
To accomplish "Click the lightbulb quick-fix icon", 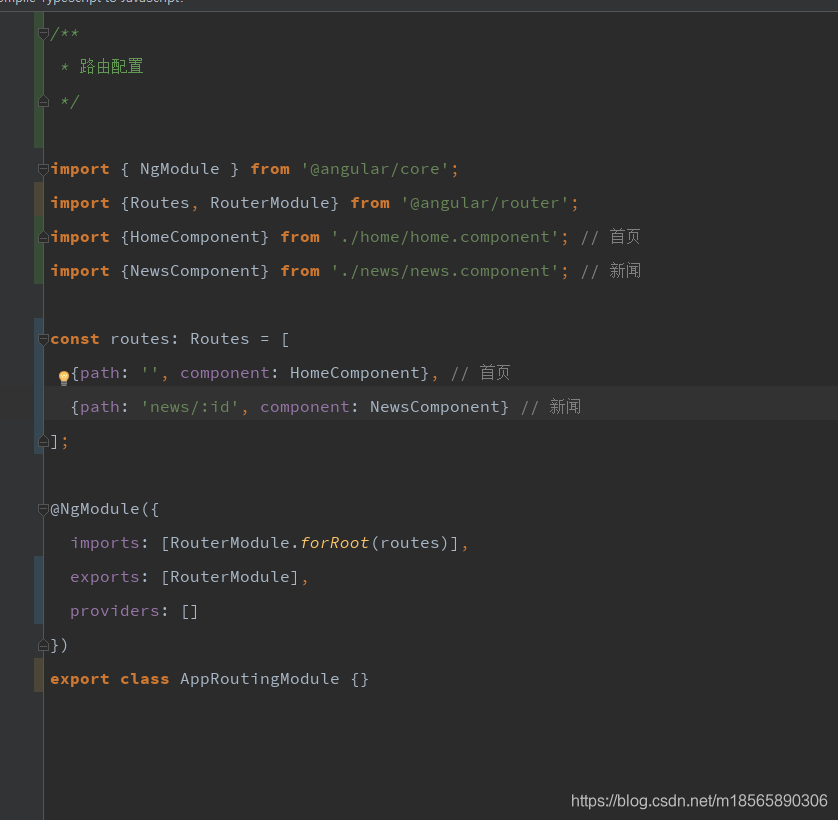I will [x=64, y=378].
